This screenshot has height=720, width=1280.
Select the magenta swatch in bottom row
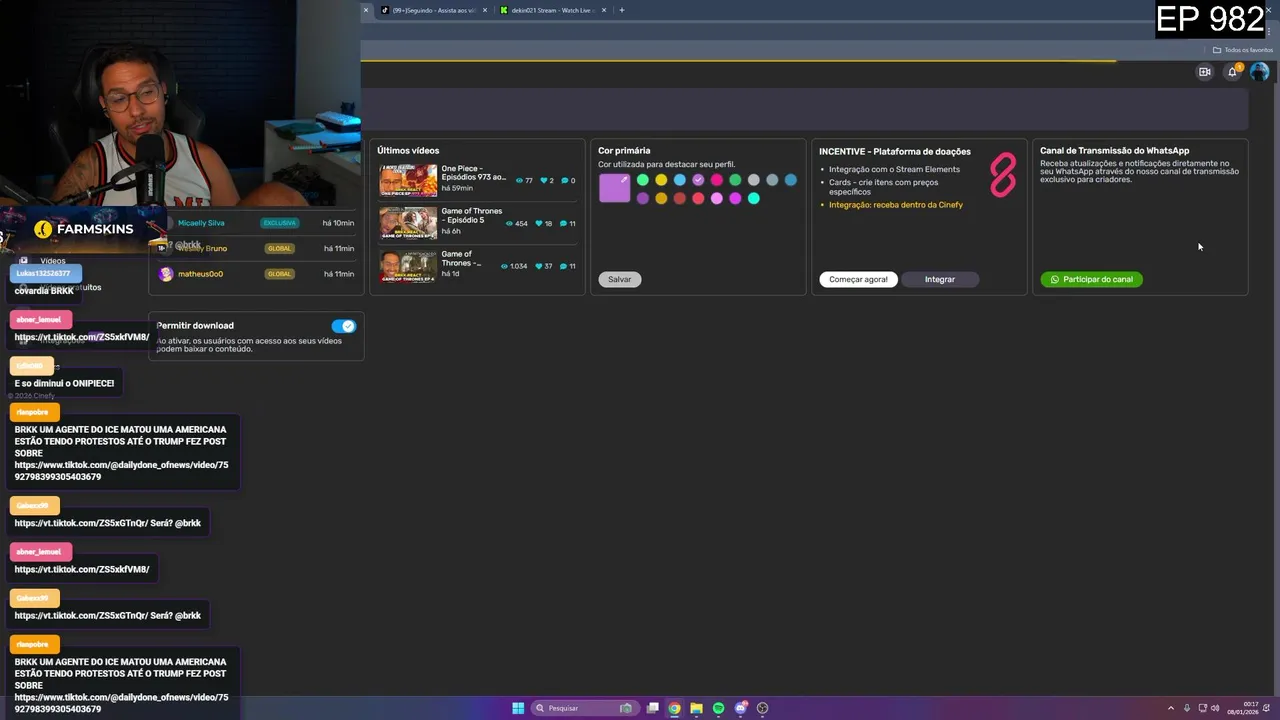735,198
